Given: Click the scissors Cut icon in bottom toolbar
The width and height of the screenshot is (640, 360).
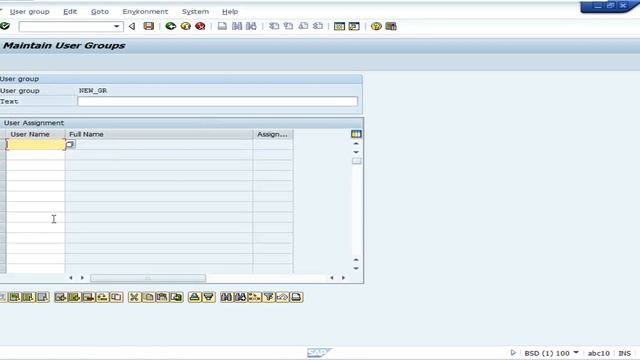Looking at the screenshot, I should (x=134, y=297).
